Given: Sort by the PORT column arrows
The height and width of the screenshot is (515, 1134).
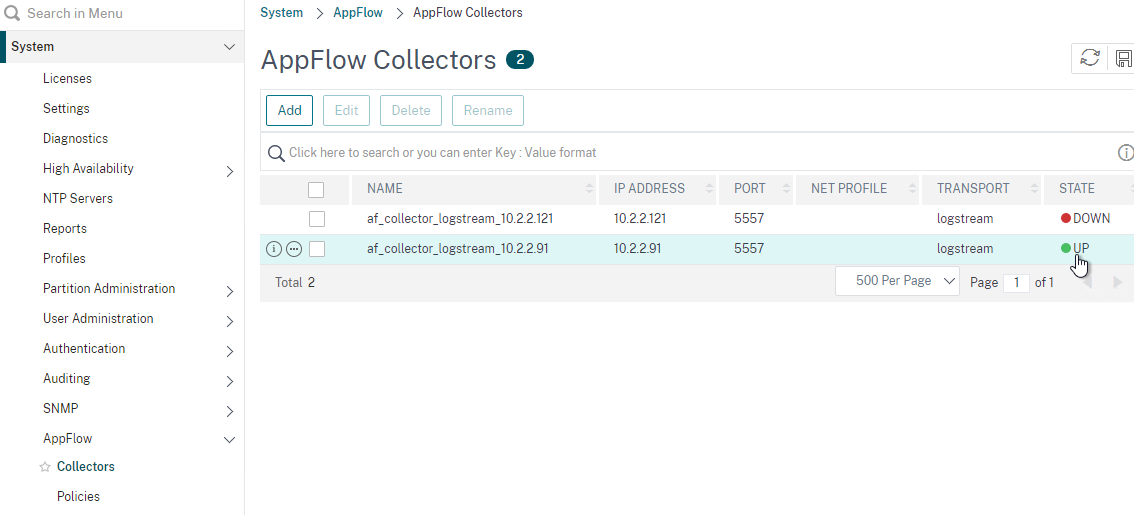Looking at the screenshot, I should (786, 189).
